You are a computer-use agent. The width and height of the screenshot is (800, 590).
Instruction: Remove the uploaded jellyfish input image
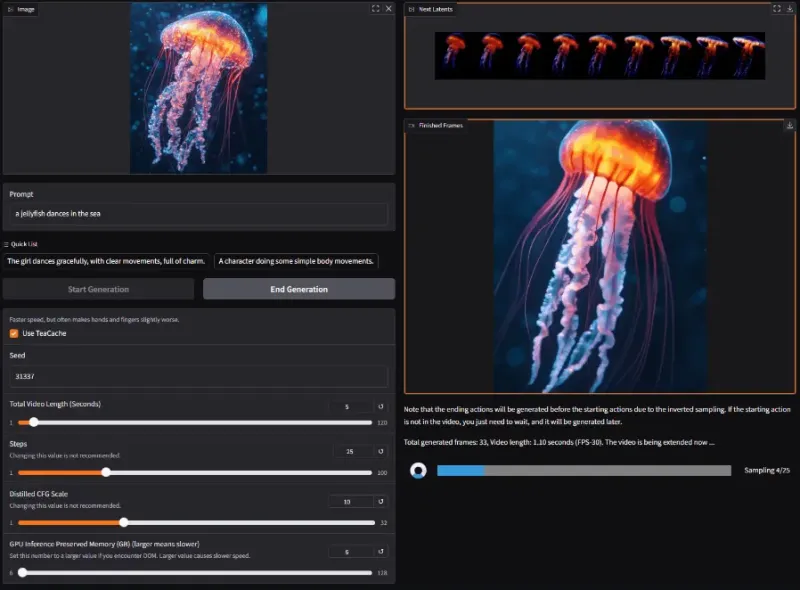point(388,8)
